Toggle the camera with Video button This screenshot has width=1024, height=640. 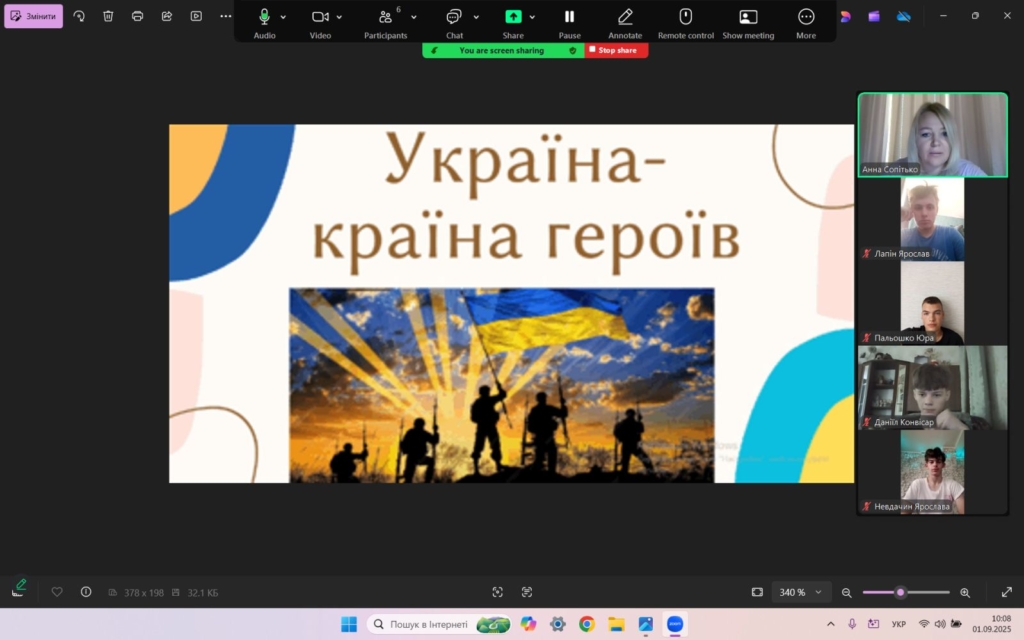320,17
